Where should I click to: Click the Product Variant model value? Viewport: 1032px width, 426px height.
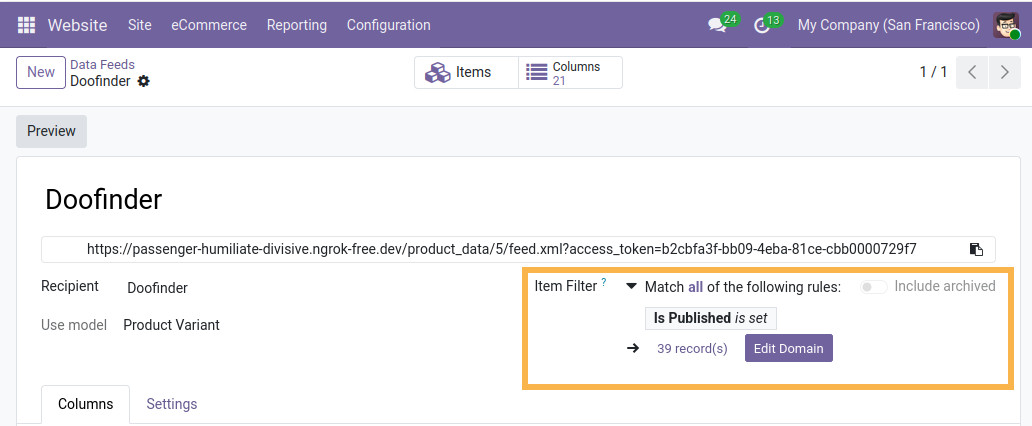point(172,325)
